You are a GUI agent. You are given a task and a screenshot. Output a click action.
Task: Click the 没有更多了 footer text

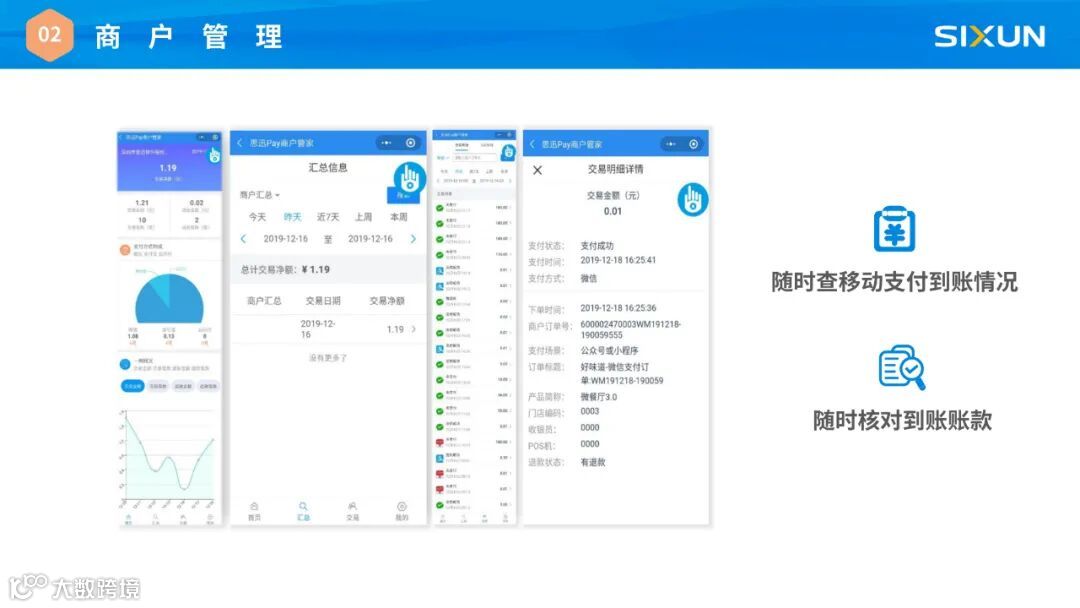[328, 358]
